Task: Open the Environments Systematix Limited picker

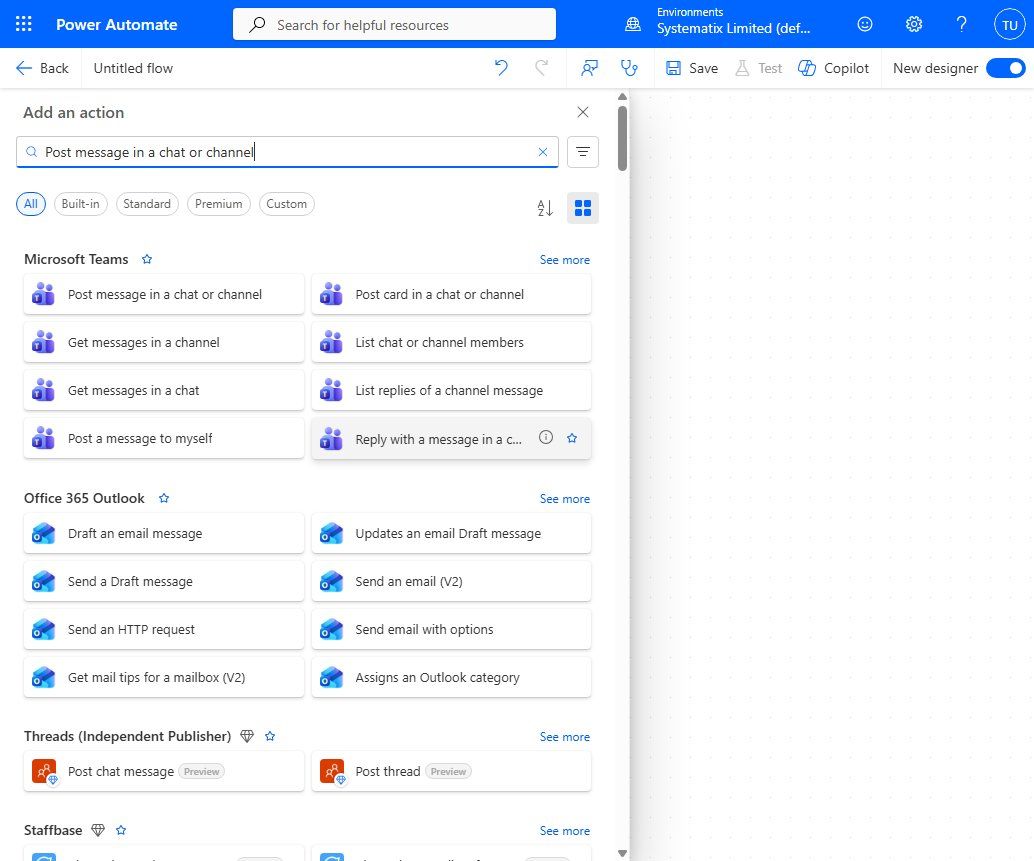Action: [x=733, y=21]
